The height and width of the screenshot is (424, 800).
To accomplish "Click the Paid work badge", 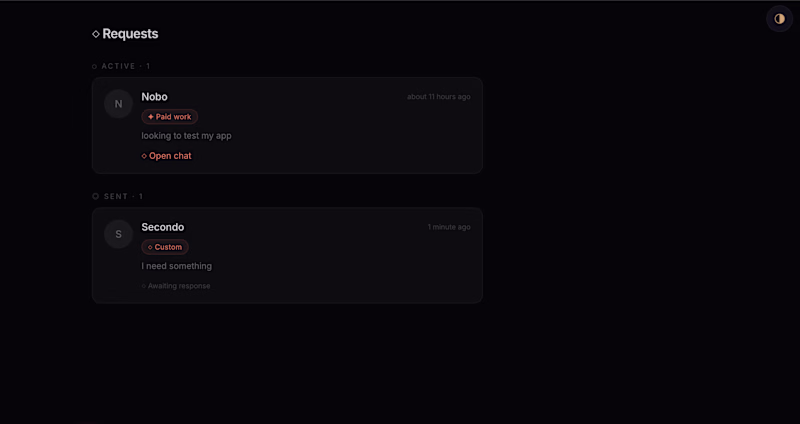I will click(169, 117).
